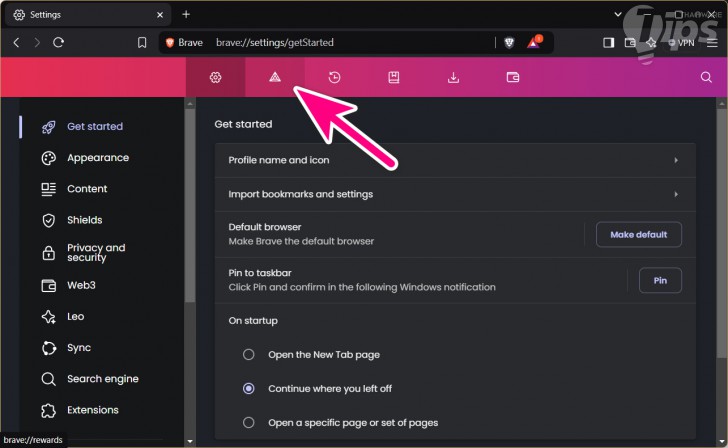Open Web3 settings section
This screenshot has height=448, width=728.
tap(81, 285)
